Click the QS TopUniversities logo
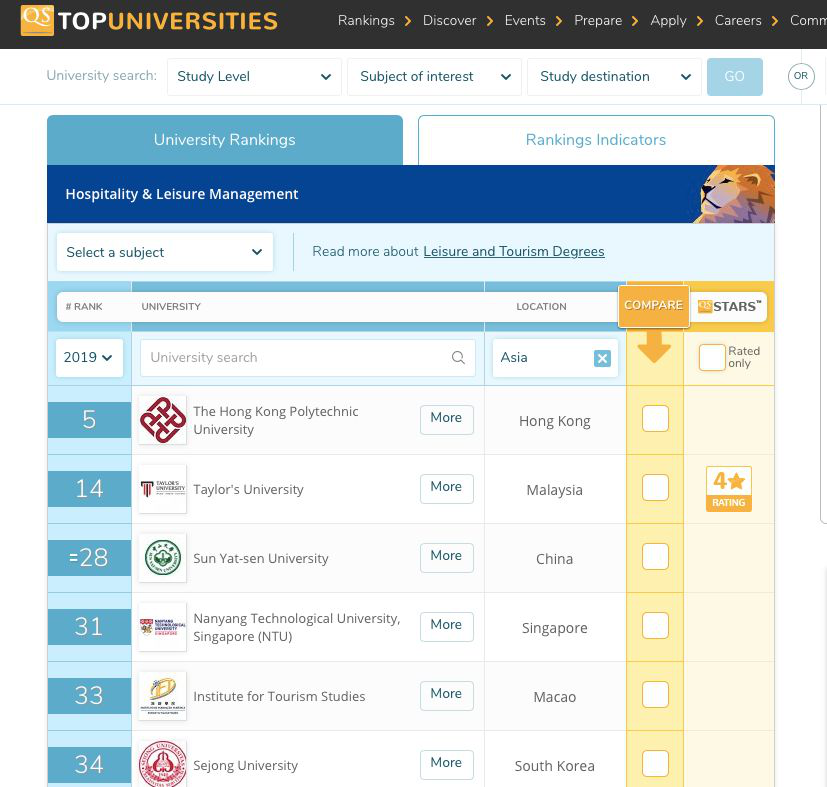Image resolution: width=827 pixels, height=787 pixels. pos(149,21)
